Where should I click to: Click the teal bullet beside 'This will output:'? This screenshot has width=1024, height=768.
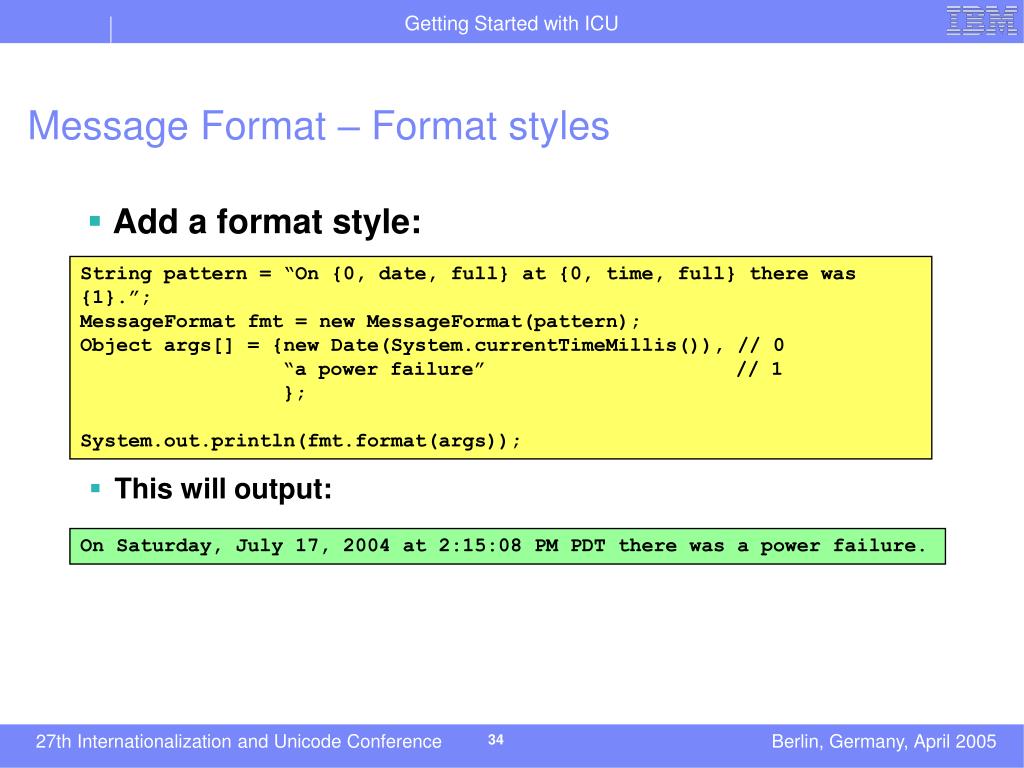click(x=95, y=488)
